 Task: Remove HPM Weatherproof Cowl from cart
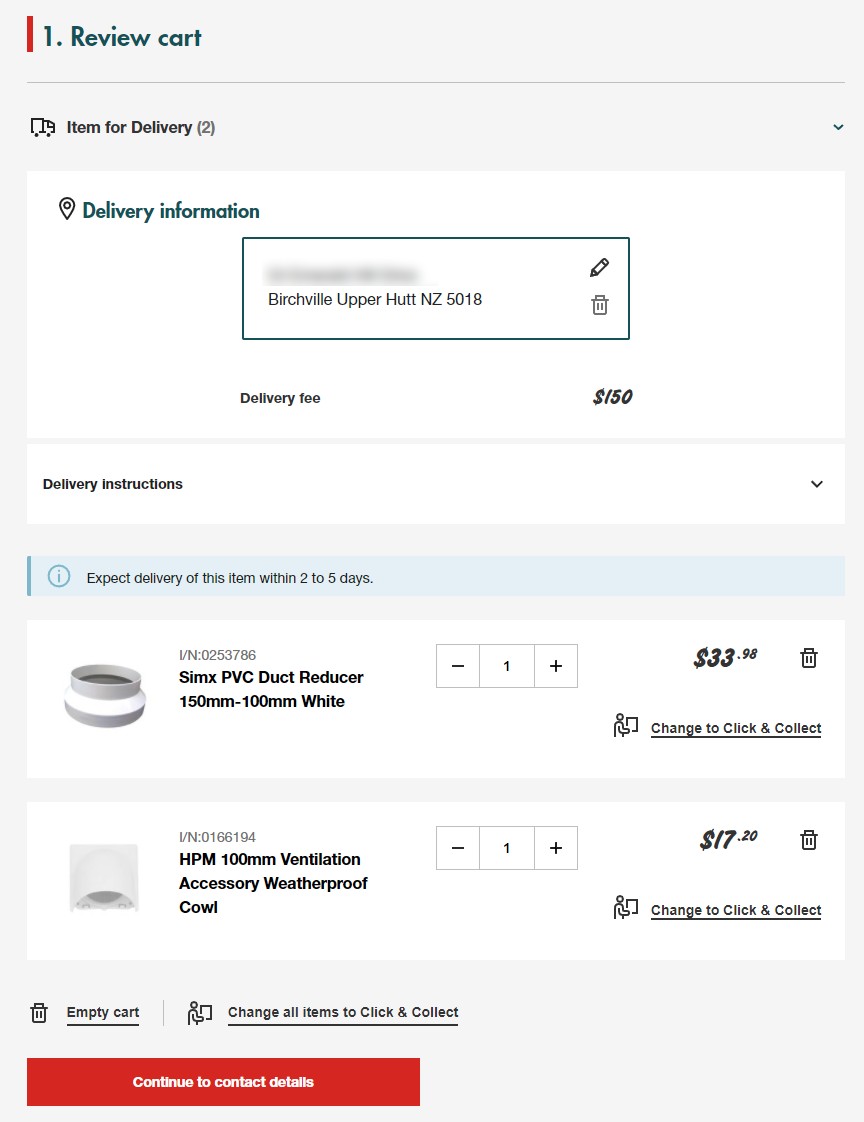(x=809, y=840)
